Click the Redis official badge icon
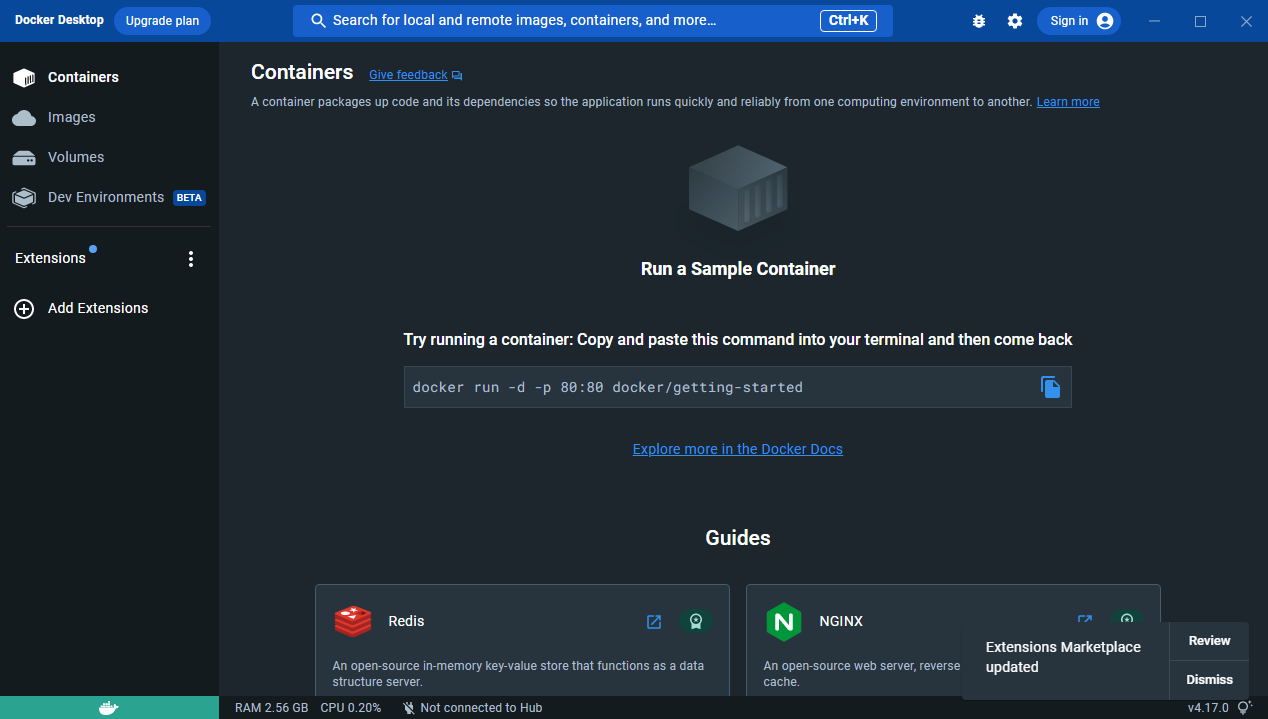The height and width of the screenshot is (719, 1268). [696, 621]
